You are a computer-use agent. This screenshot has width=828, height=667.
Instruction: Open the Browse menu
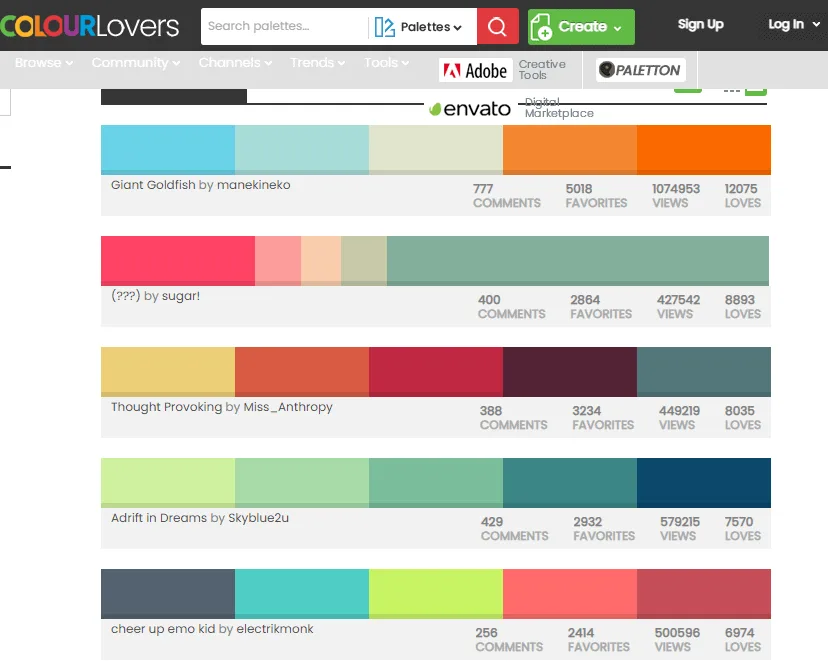click(44, 62)
